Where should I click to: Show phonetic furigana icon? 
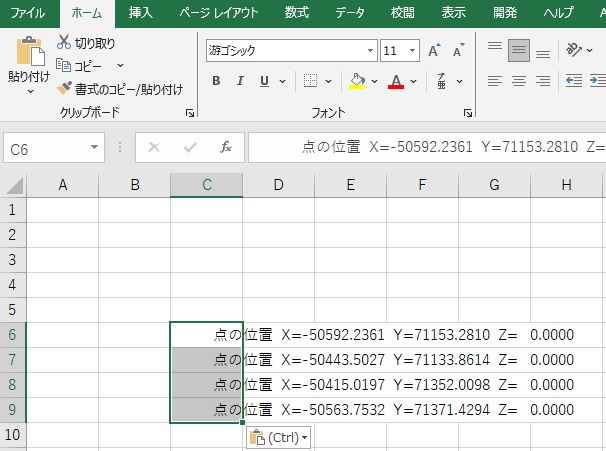(442, 81)
